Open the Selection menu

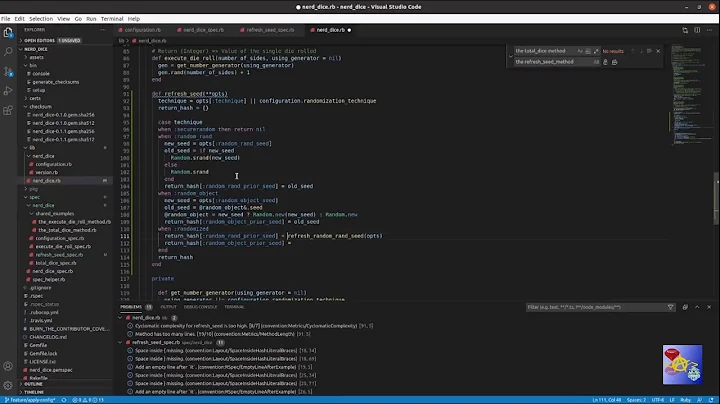click(x=41, y=19)
